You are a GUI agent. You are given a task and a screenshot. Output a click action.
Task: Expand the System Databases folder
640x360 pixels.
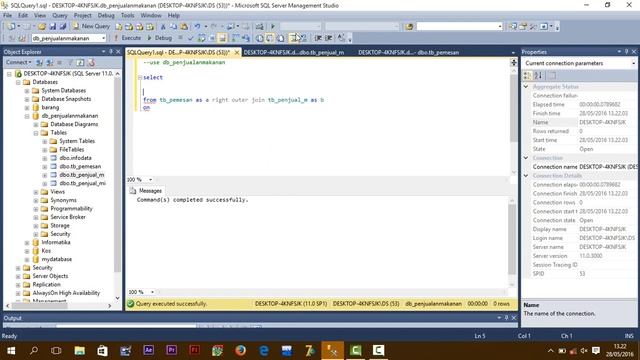coord(27,91)
